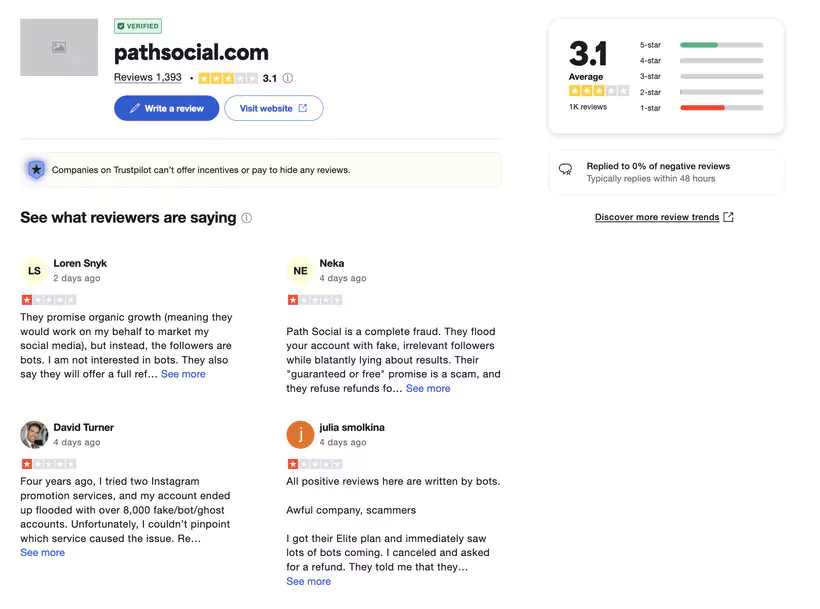Click the info icon beside the 3.1 rating
The image size is (820, 609).
tap(290, 77)
